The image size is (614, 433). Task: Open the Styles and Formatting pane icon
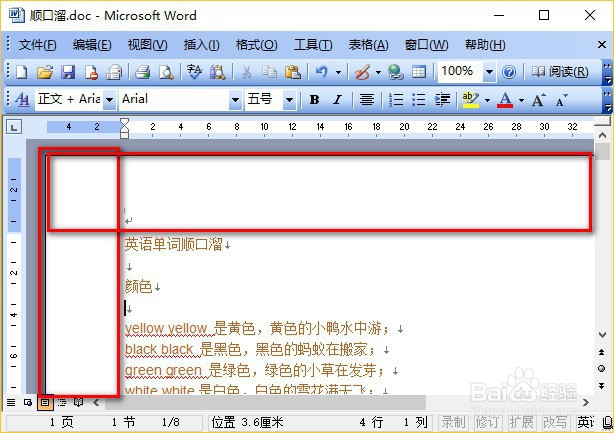click(x=22, y=100)
